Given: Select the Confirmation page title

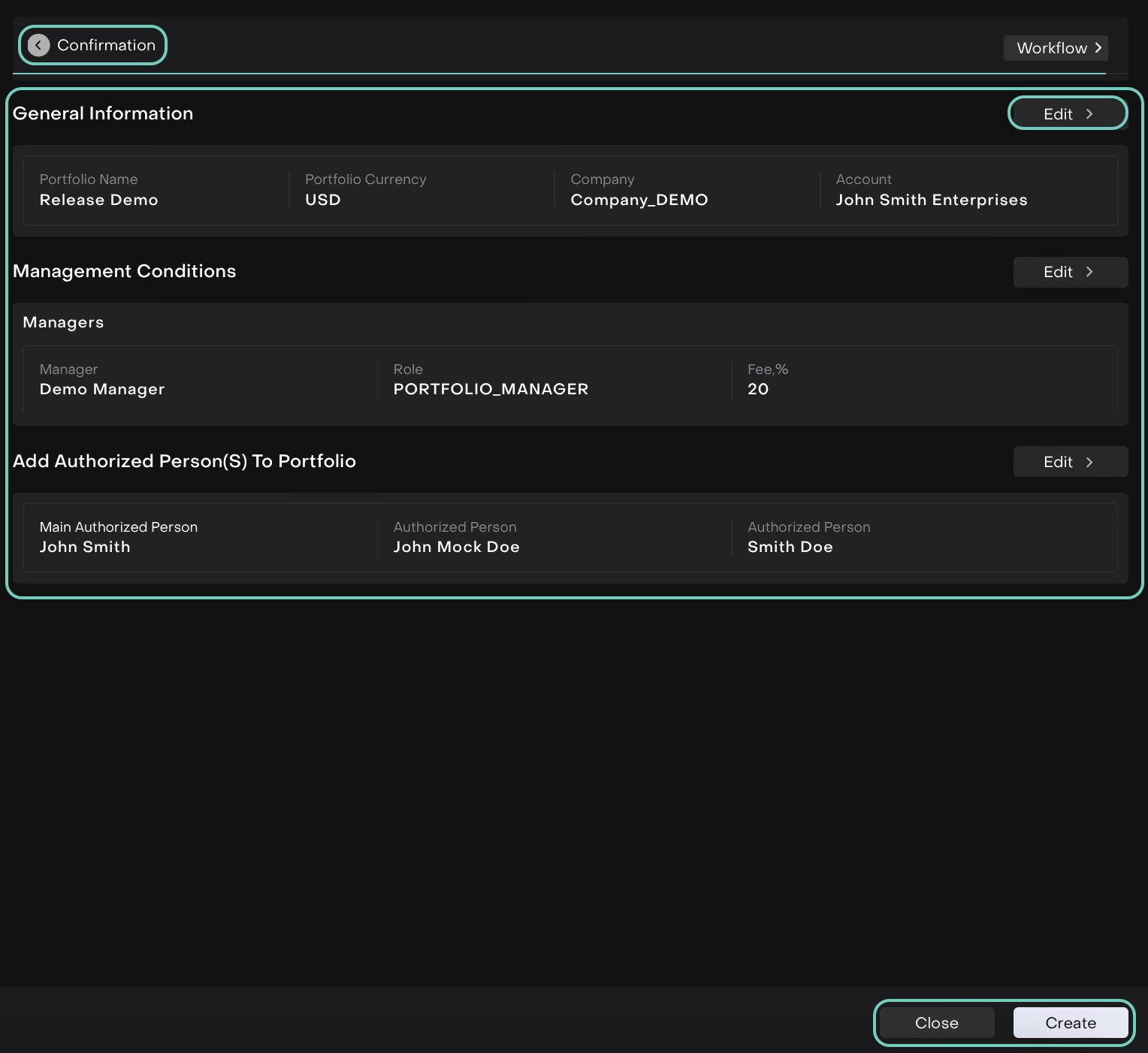Looking at the screenshot, I should point(106,45).
